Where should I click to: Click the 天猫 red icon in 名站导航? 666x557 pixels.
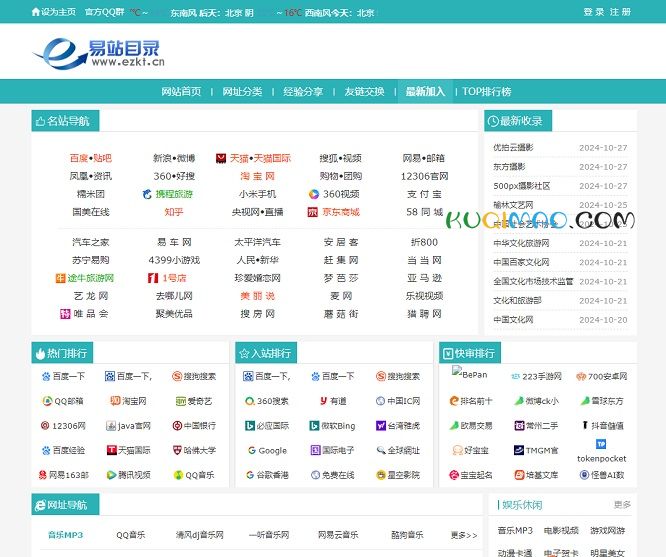[221, 158]
